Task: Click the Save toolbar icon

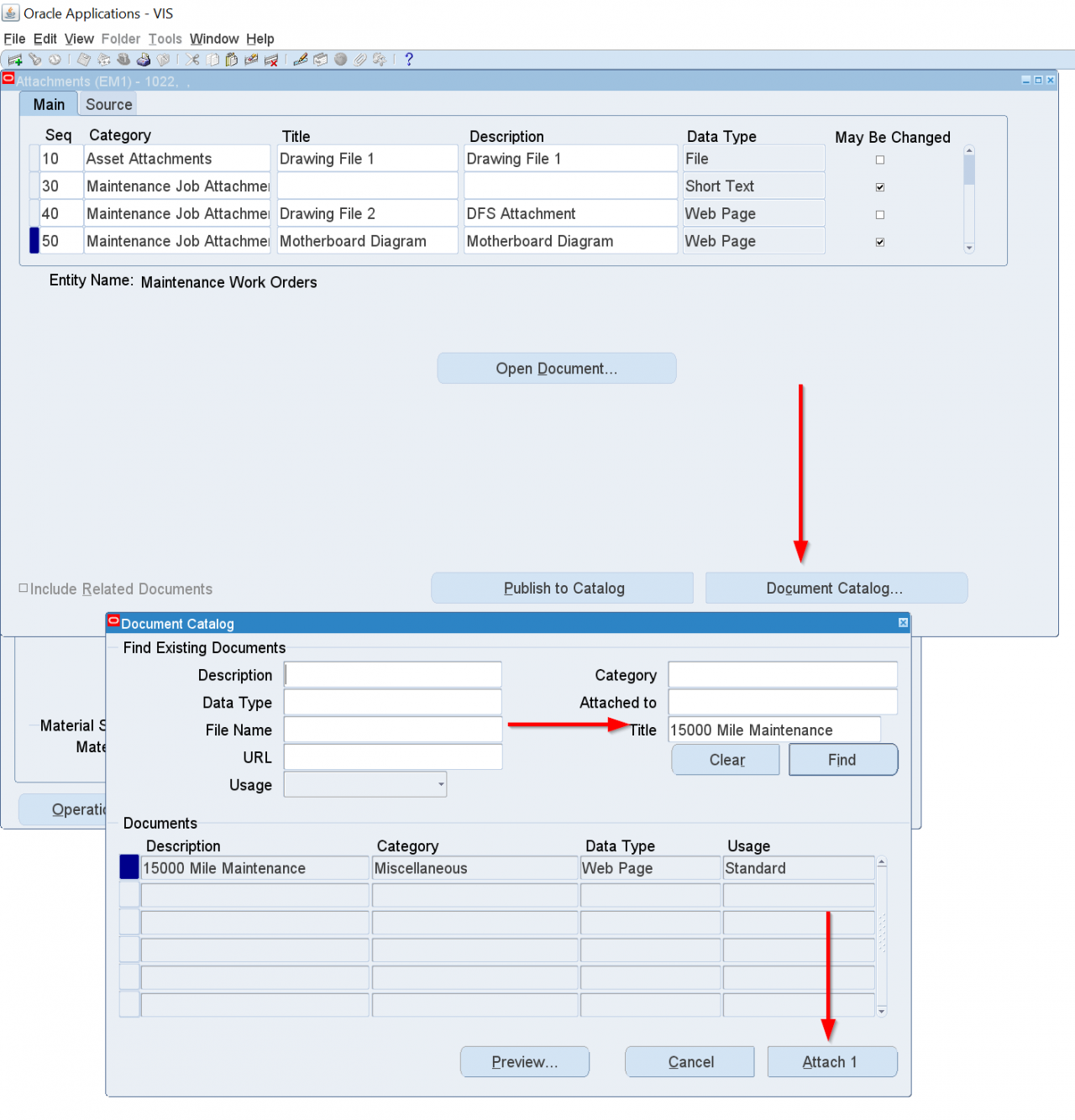Action: click(x=82, y=60)
